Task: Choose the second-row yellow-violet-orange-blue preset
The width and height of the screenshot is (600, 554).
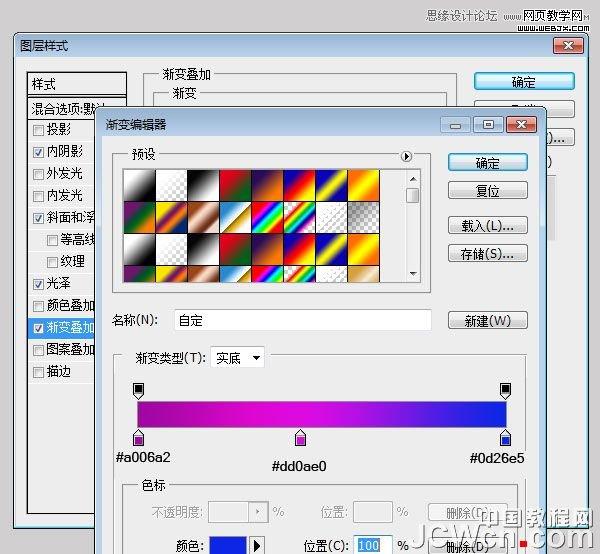Action: coord(171,217)
